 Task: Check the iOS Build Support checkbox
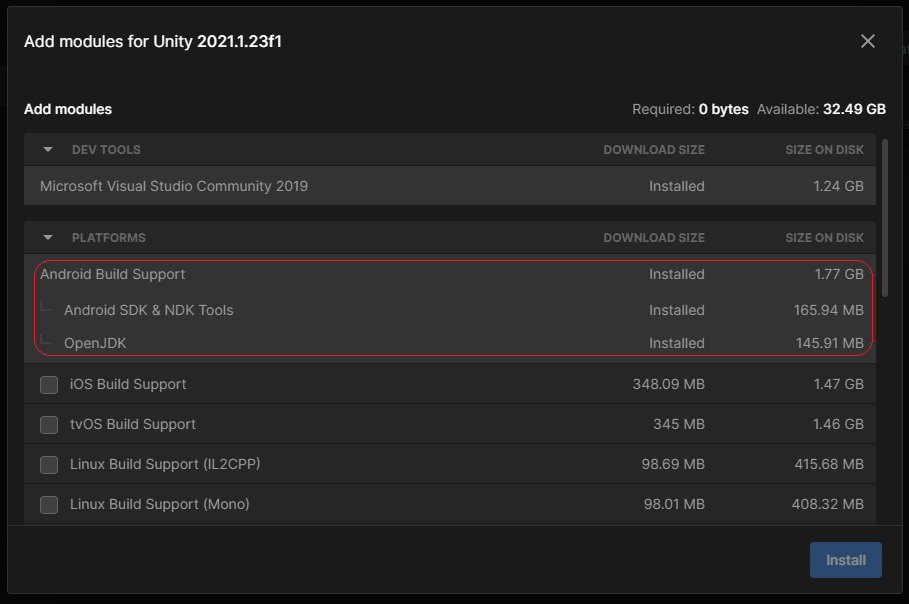49,384
